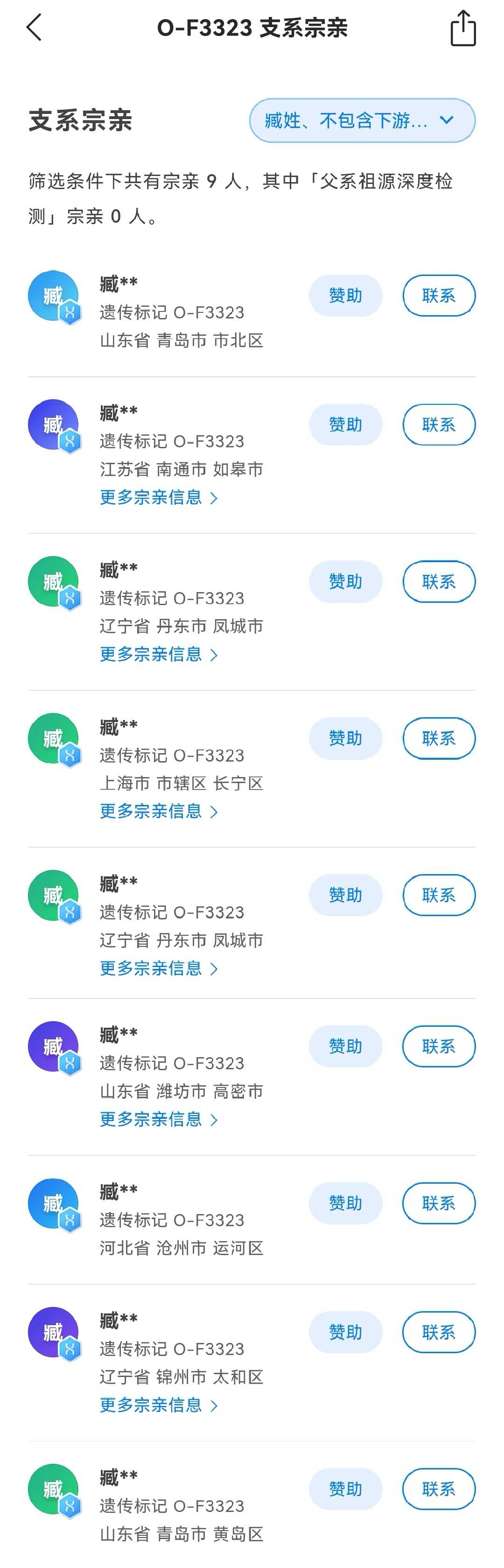The width and height of the screenshot is (504, 1568).
Task: Expand 更多宗亲信息 for 上海市 长宁区 member
Action: click(x=159, y=812)
